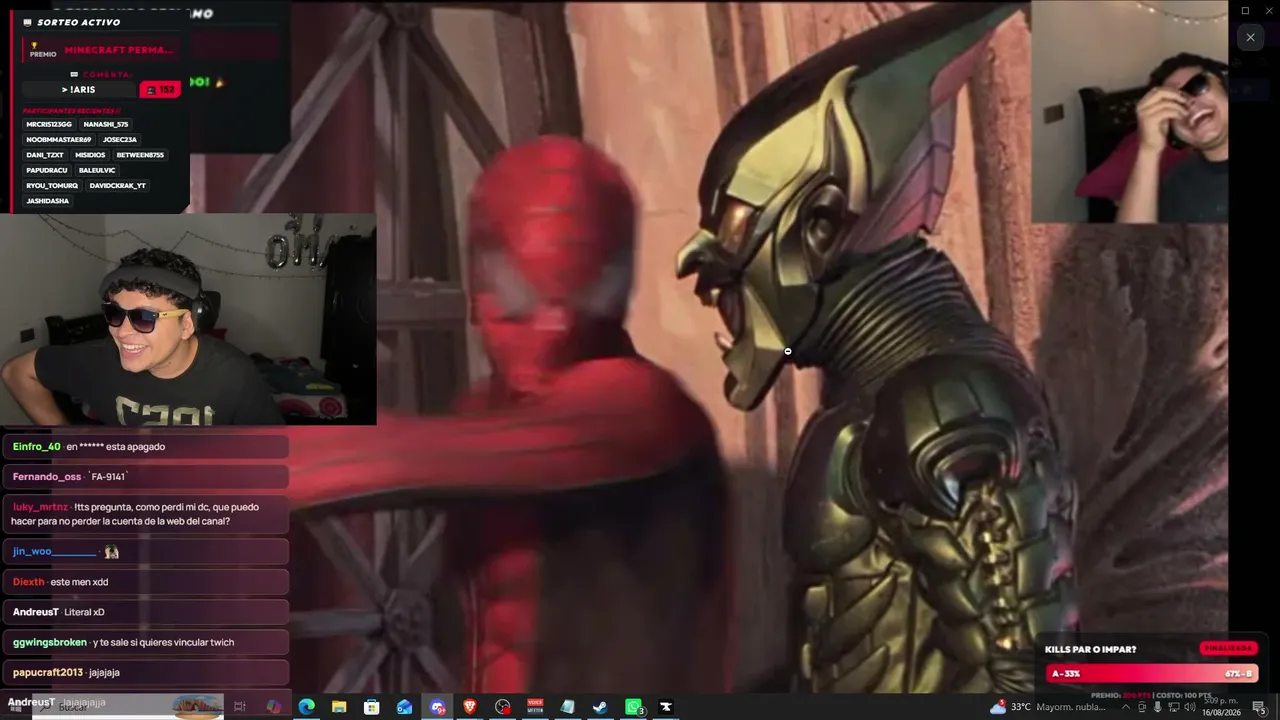Viewport: 1280px width, 720px height.
Task: Click the laughing webcam feed at top right
Action: coord(1129,112)
